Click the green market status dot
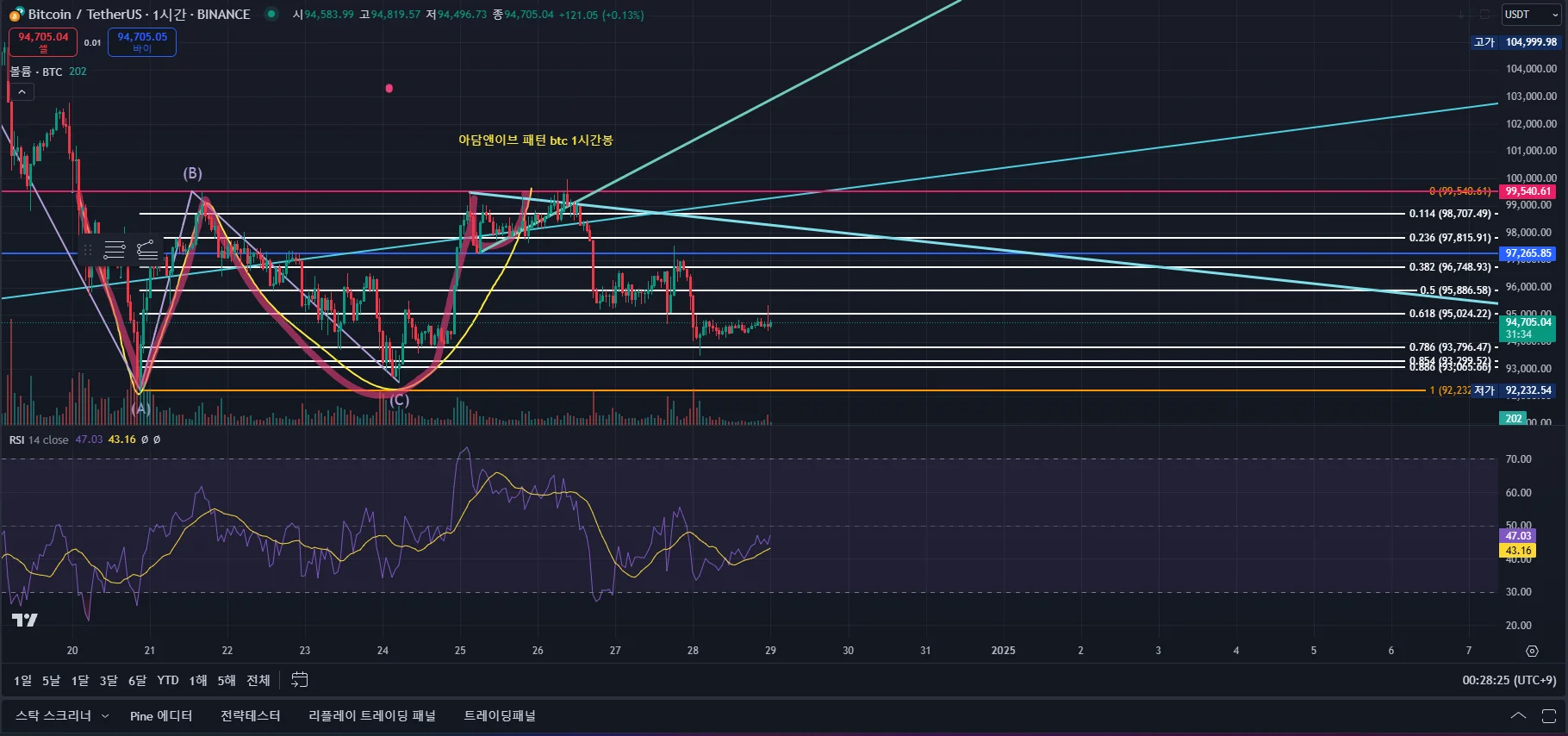The height and width of the screenshot is (736, 1568). coord(271,14)
